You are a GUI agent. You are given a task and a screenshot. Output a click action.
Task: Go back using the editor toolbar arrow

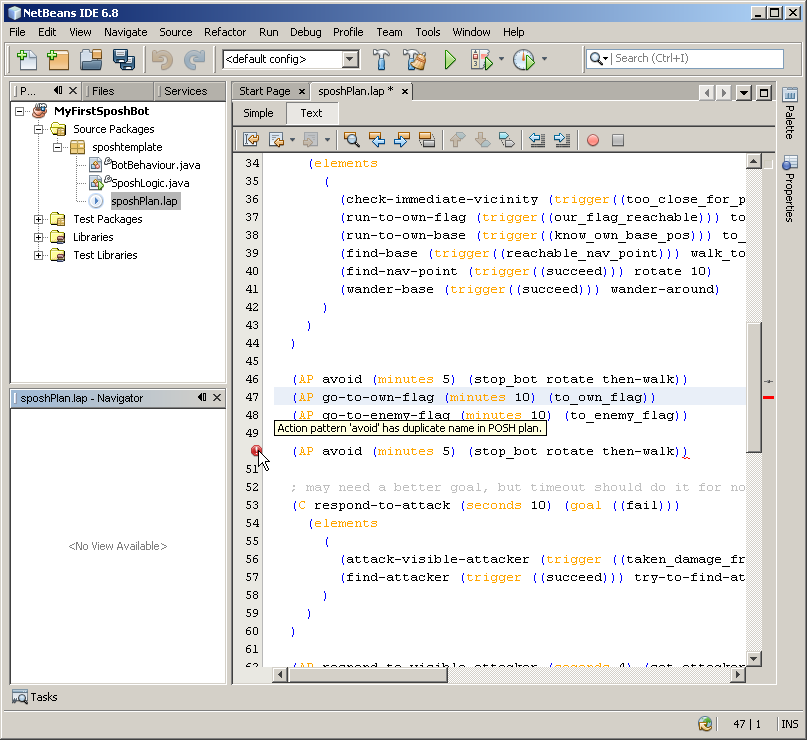point(276,140)
